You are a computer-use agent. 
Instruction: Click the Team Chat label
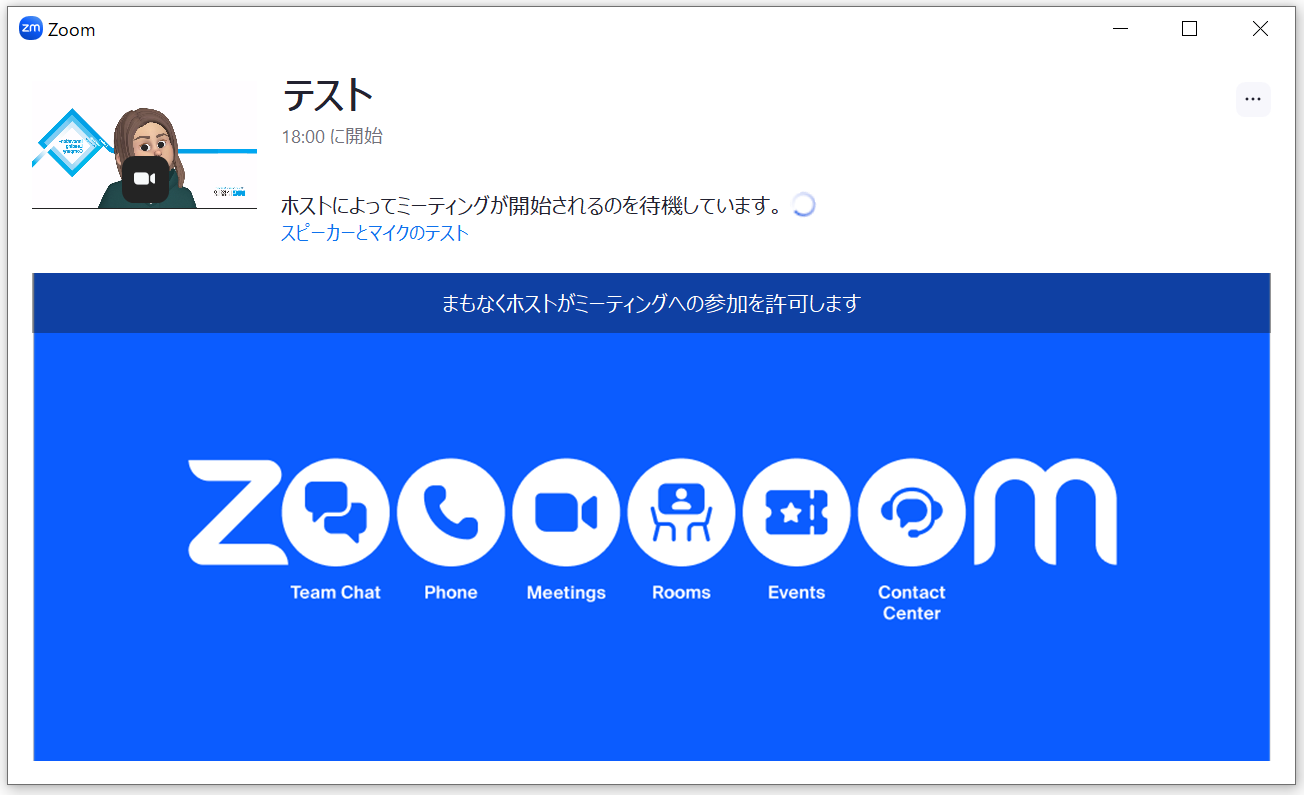(335, 592)
